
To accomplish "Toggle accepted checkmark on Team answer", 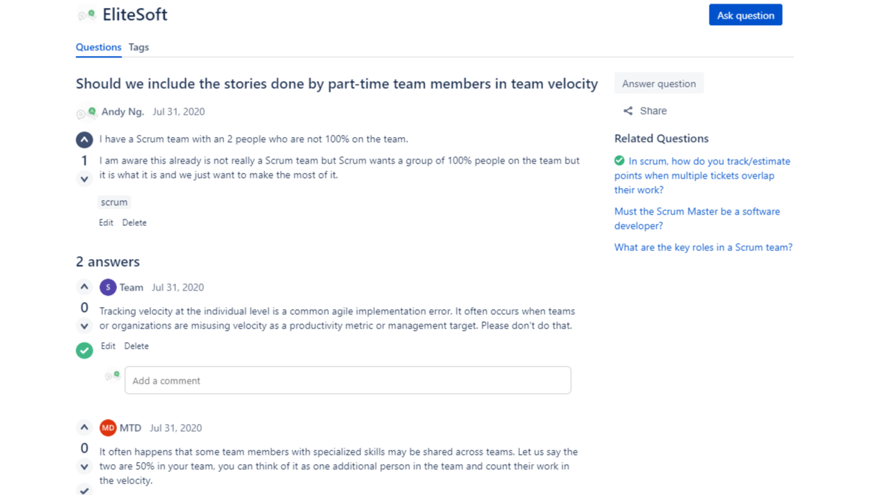I will click(x=84, y=350).
